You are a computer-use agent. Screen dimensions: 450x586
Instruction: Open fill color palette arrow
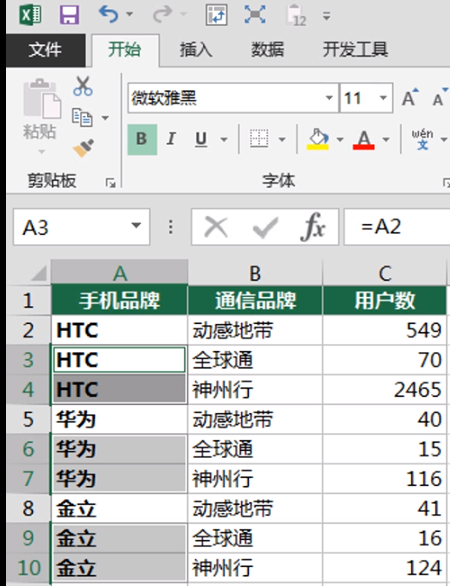click(340, 140)
